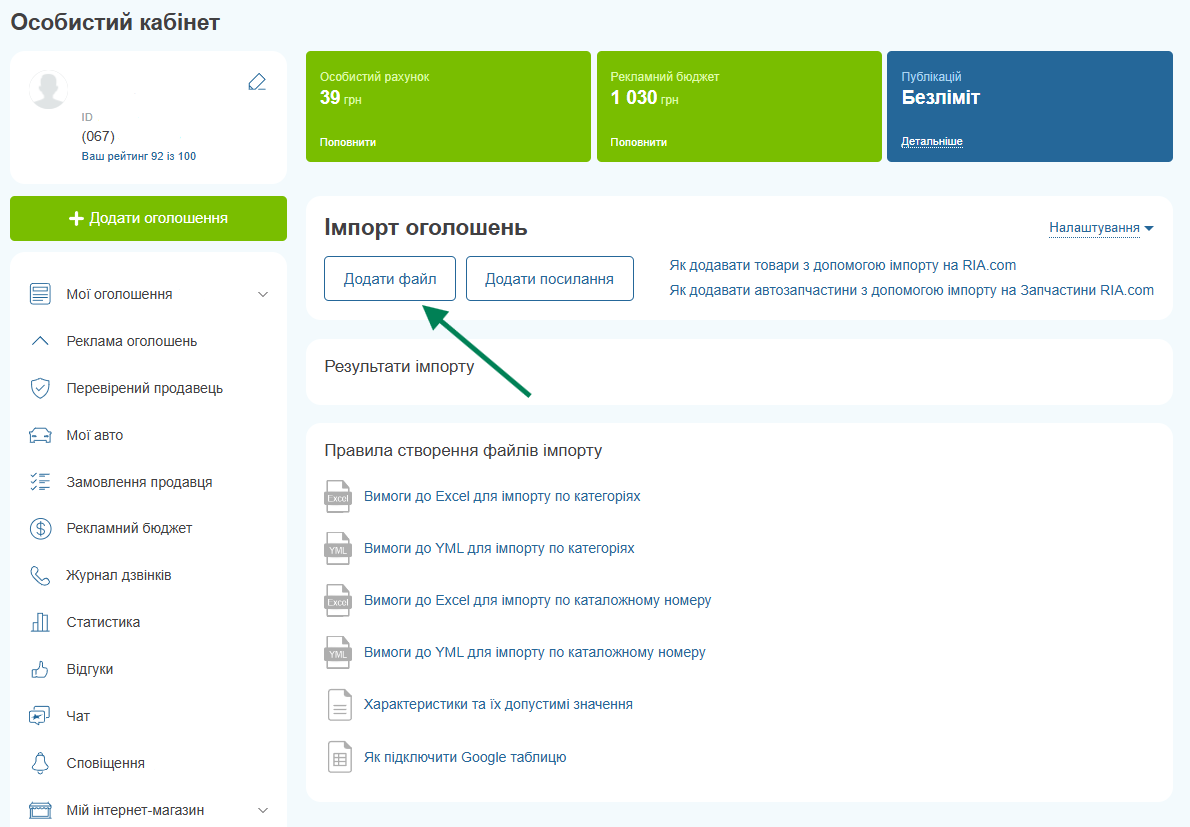Expand the Мої оголошення chevron

[x=263, y=294]
